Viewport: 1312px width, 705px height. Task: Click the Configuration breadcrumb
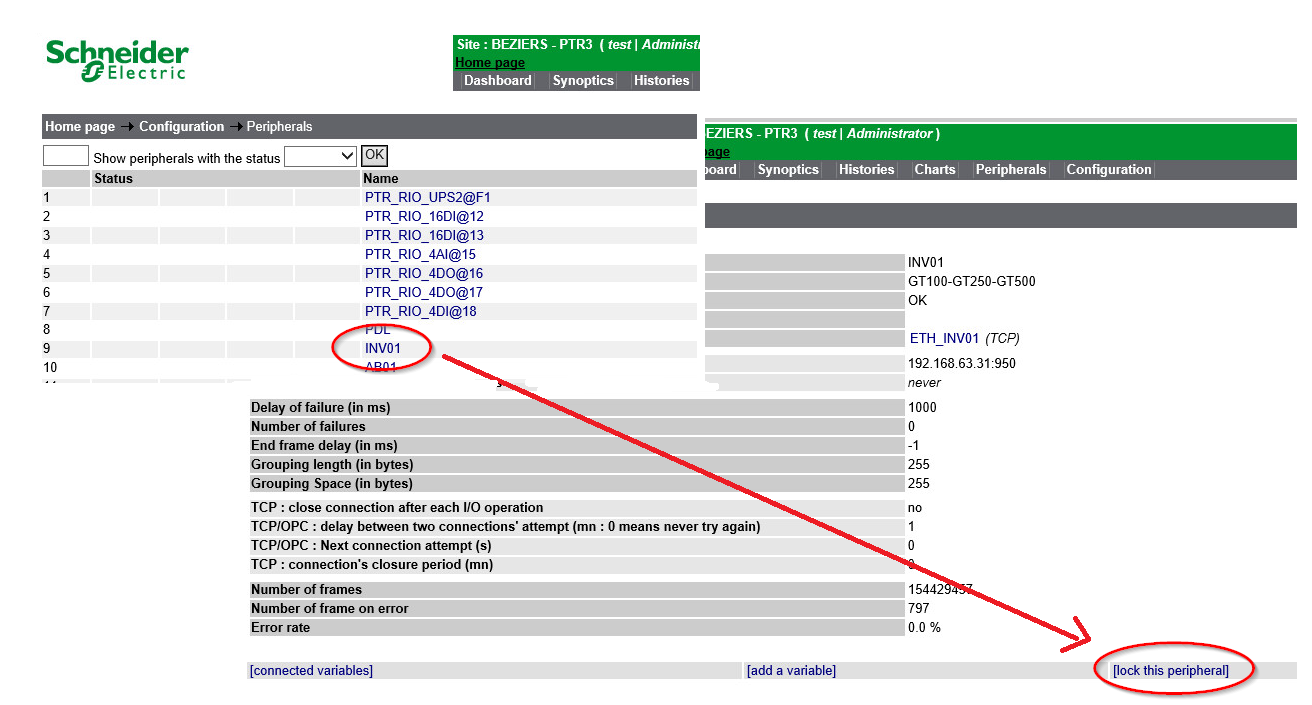tap(181, 127)
